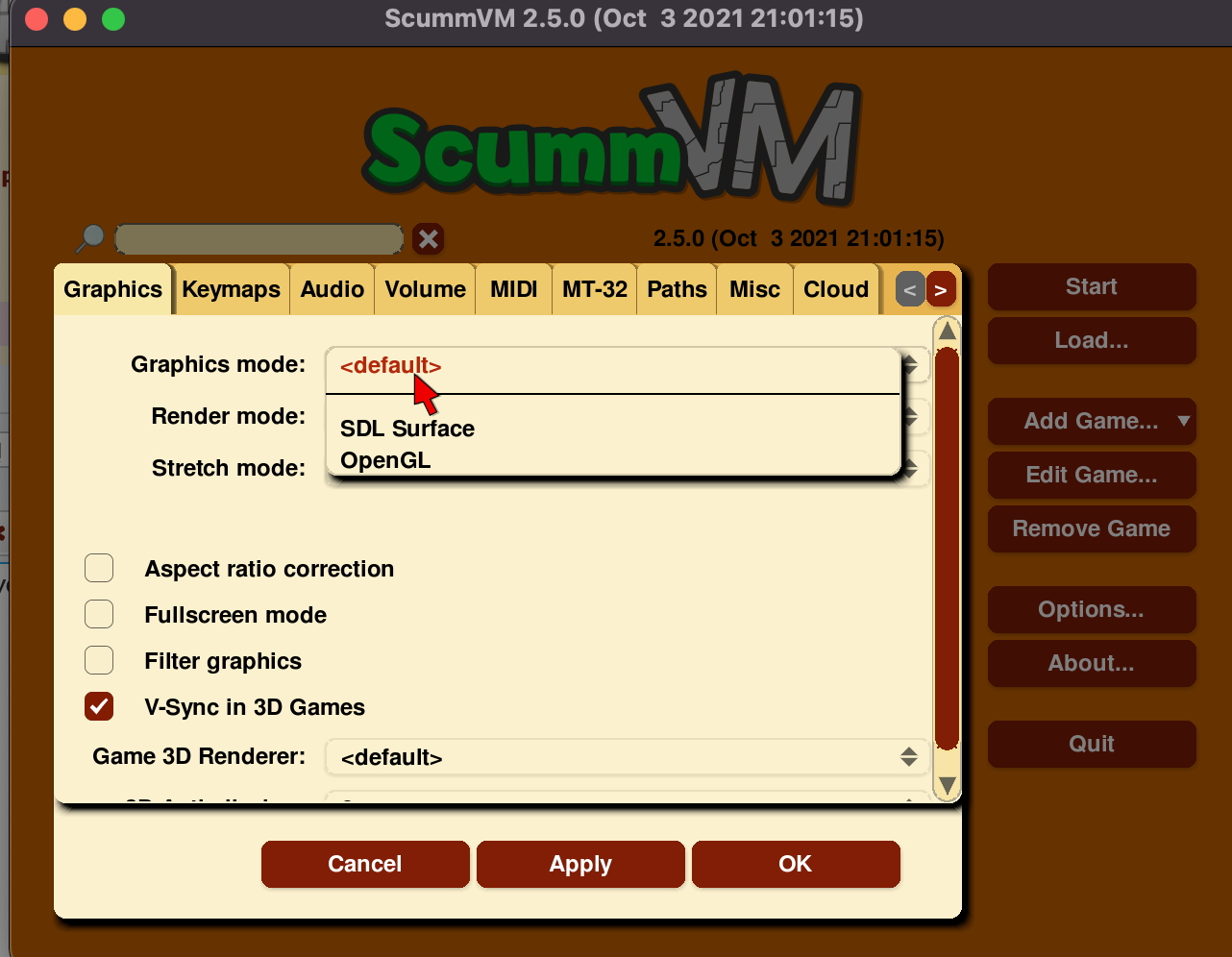Click the Start button

click(x=1092, y=286)
